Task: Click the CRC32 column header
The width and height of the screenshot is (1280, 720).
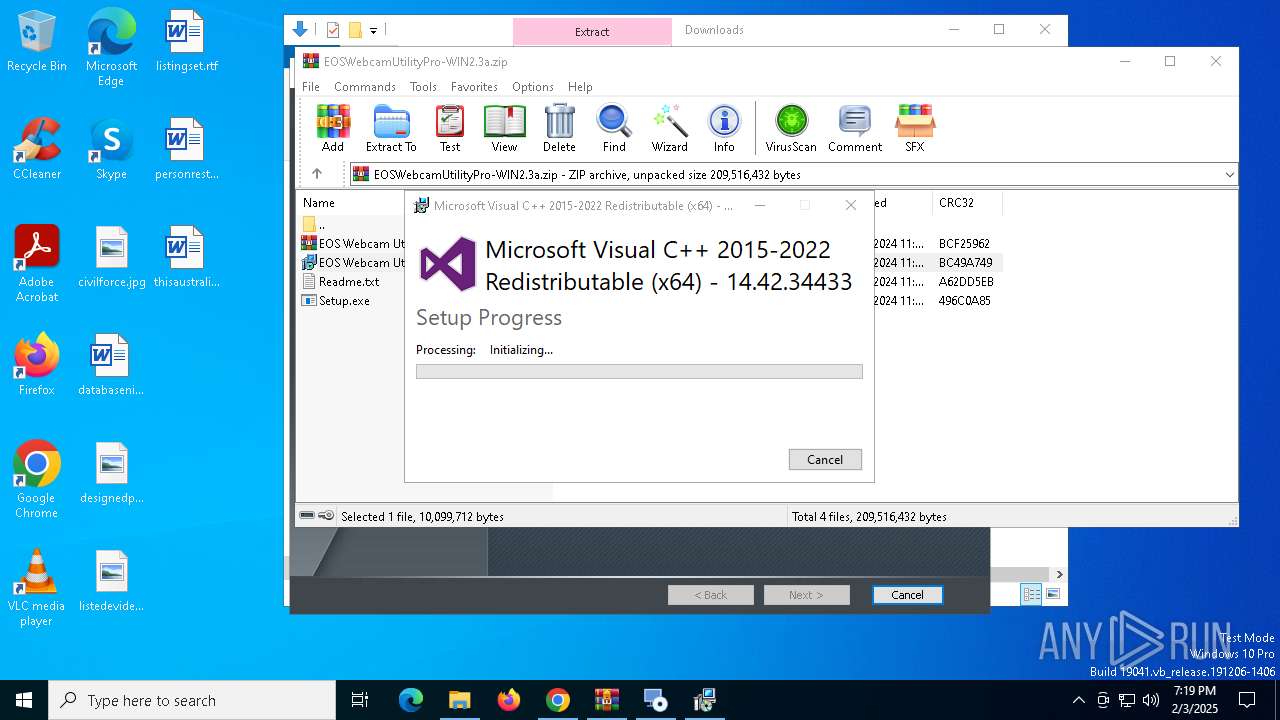Action: pyautogui.click(x=956, y=203)
